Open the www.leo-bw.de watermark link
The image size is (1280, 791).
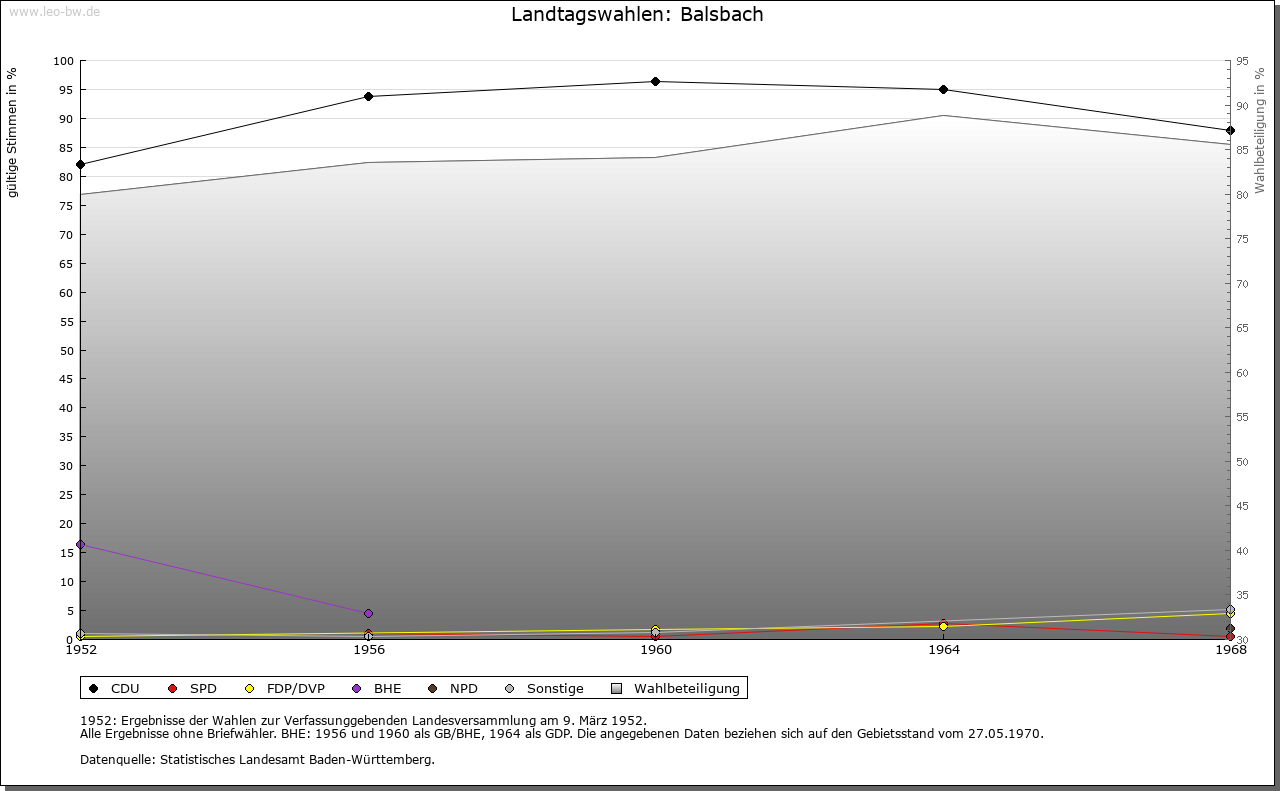coord(53,12)
